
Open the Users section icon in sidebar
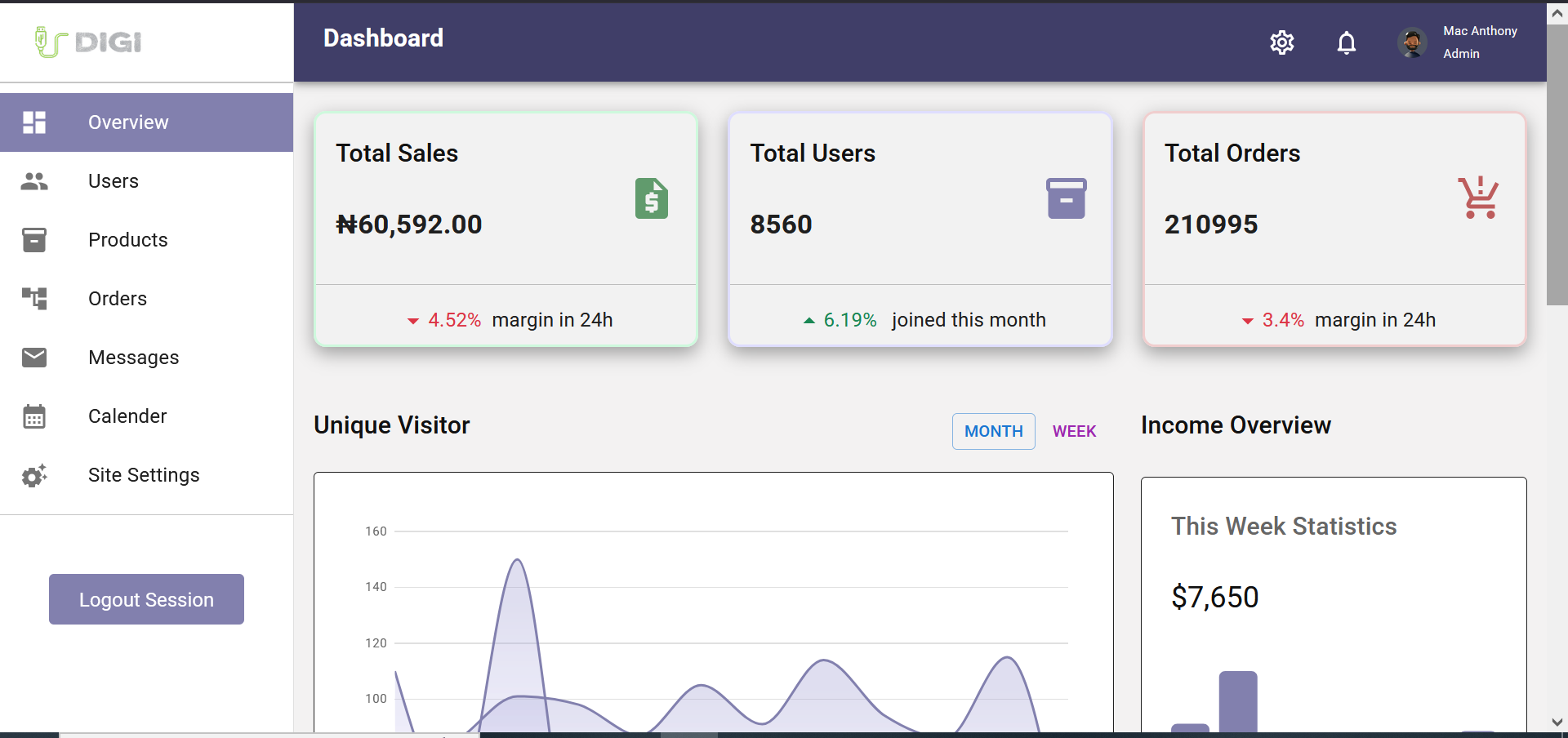pos(34,181)
